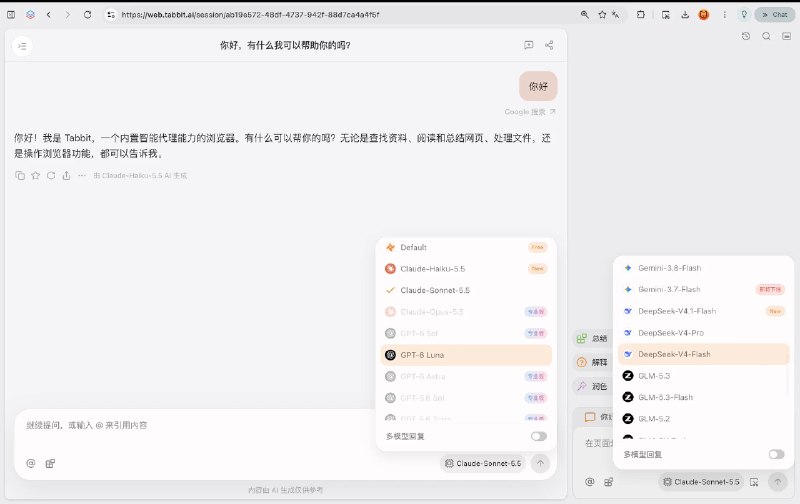Open tools grid icon in side panel
The height and width of the screenshot is (504, 800).
608,482
